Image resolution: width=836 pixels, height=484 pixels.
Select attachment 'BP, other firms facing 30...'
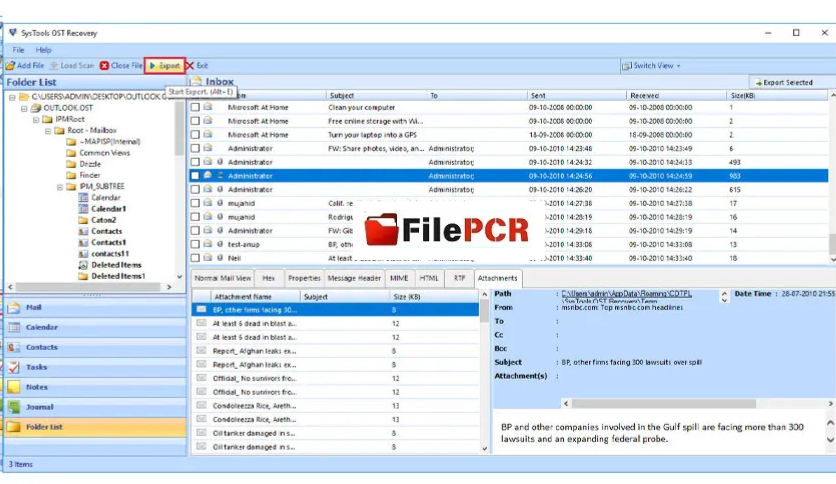335,310
